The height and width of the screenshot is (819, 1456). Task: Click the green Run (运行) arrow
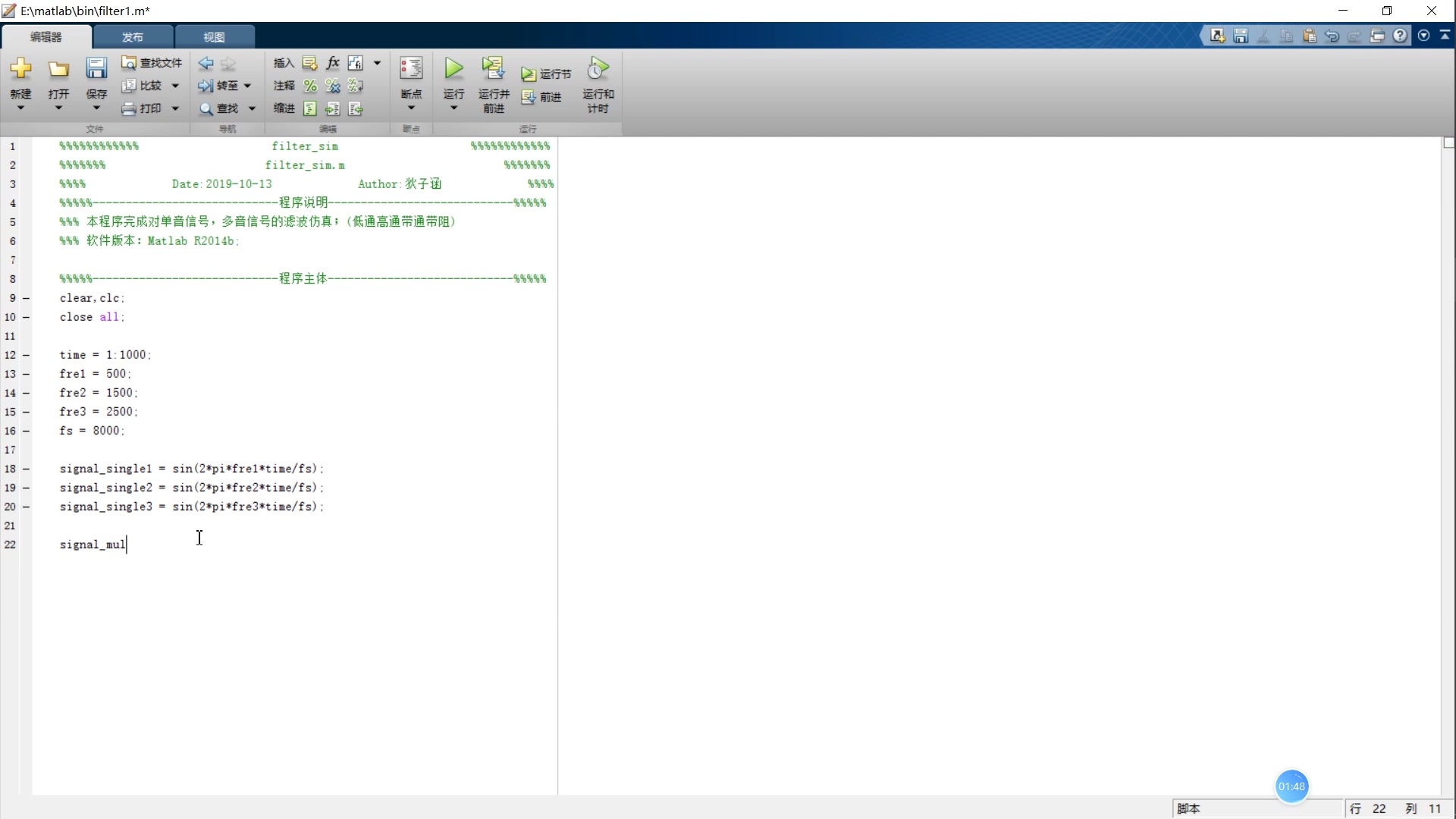pyautogui.click(x=453, y=68)
